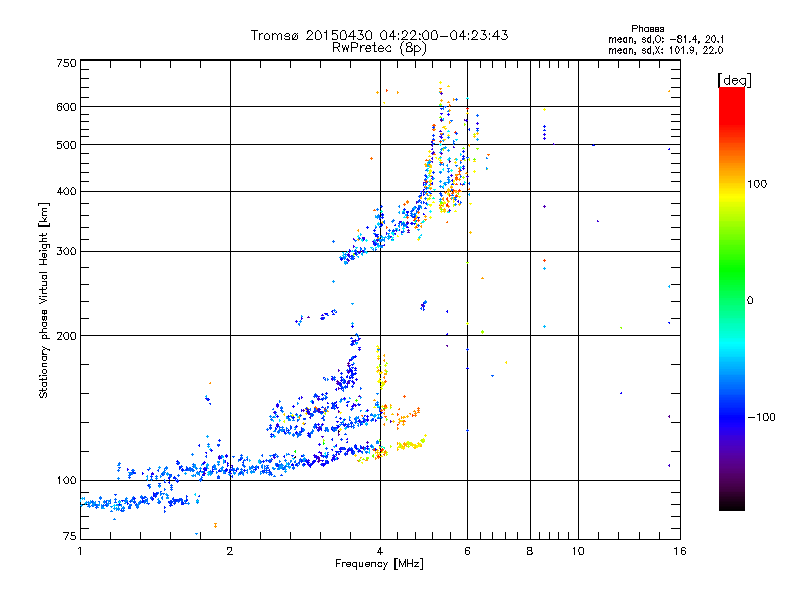This screenshot has height=600, width=800.
Task: Click the x-axis tick label "8"
Action: coord(530,551)
